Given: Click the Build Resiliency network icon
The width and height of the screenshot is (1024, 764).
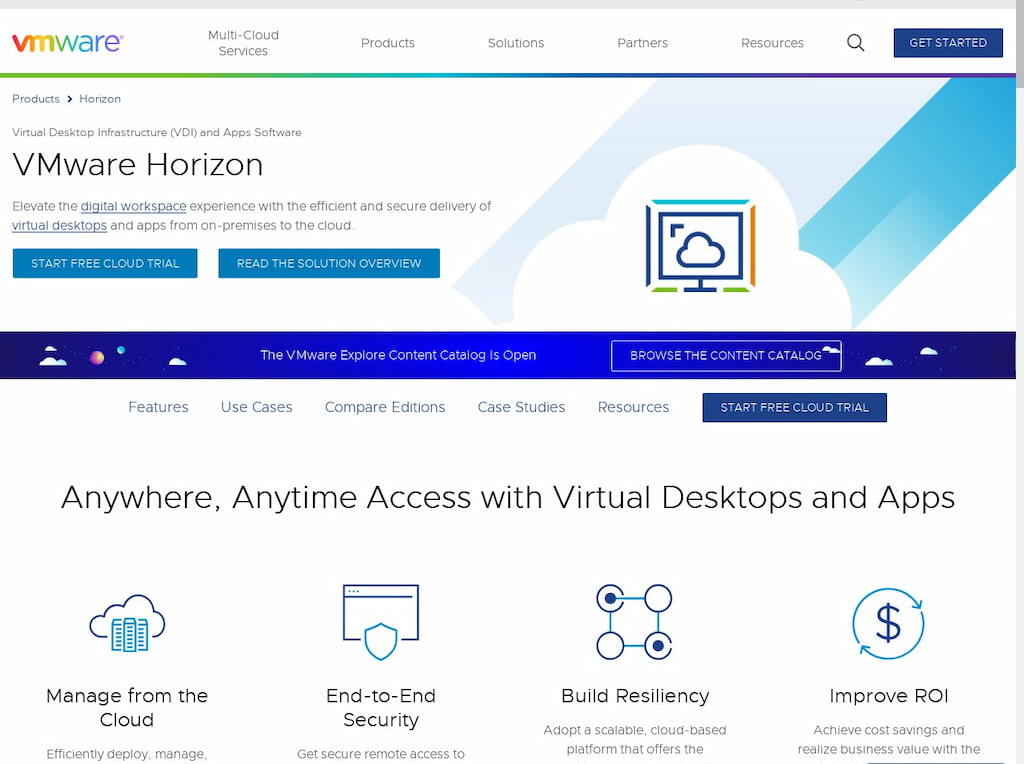Looking at the screenshot, I should [x=634, y=620].
